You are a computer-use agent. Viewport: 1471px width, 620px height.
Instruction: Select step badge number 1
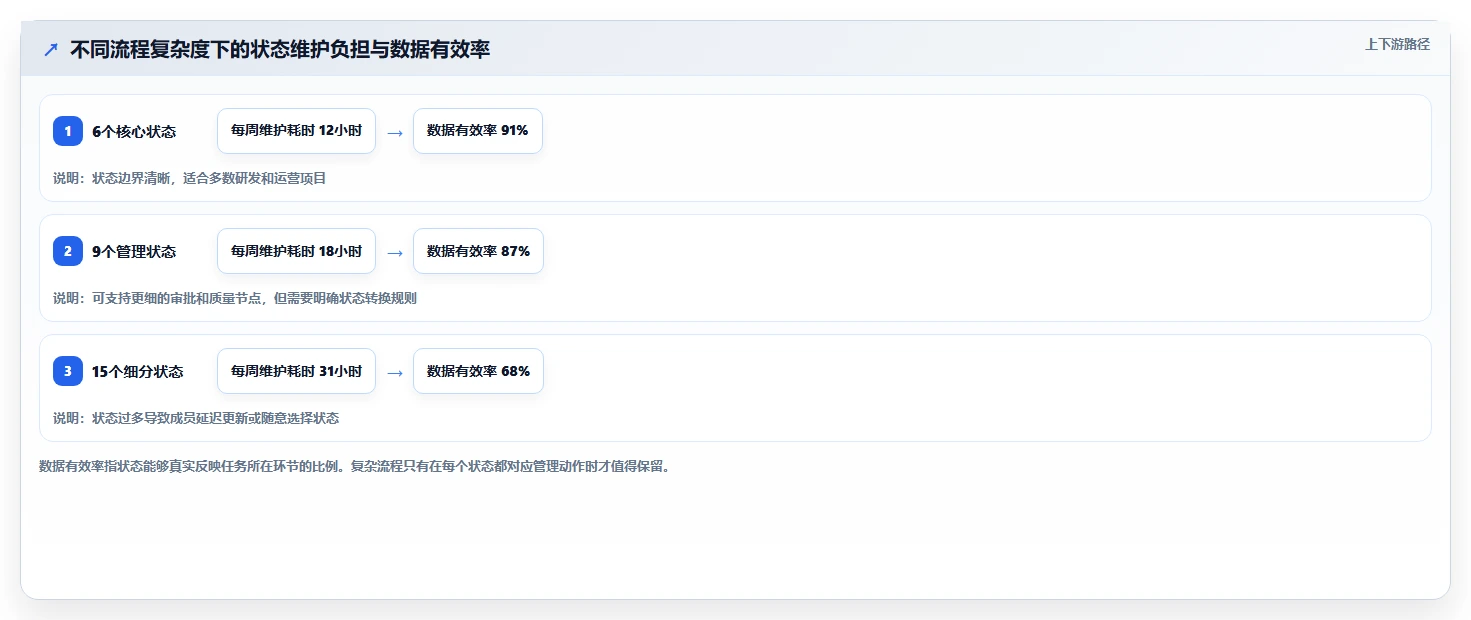[x=68, y=131]
